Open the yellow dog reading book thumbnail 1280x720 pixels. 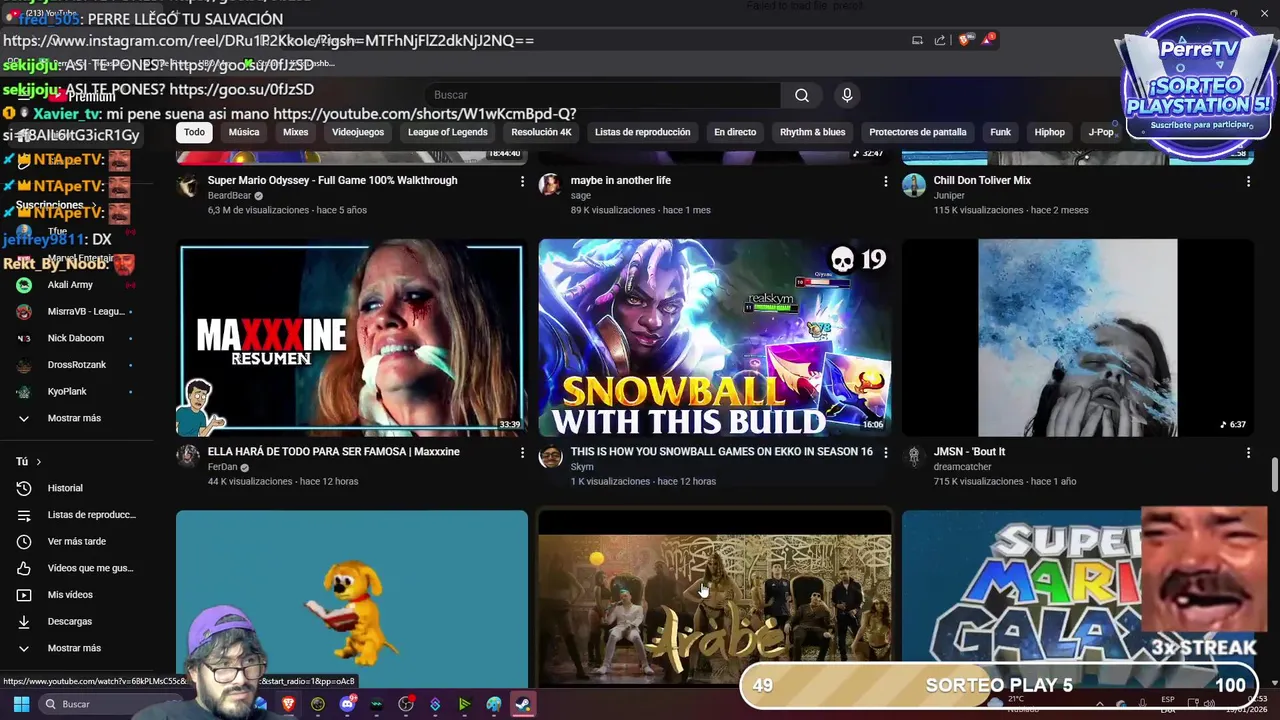tap(352, 598)
